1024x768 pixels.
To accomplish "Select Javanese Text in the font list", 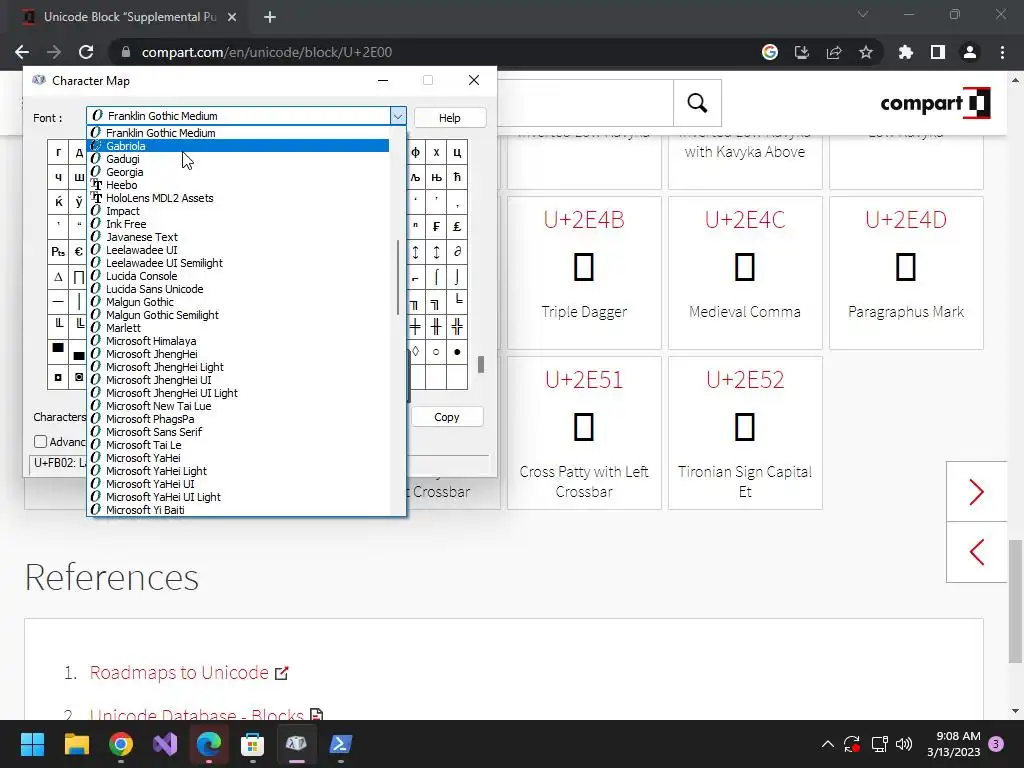I will click(x=238, y=237).
